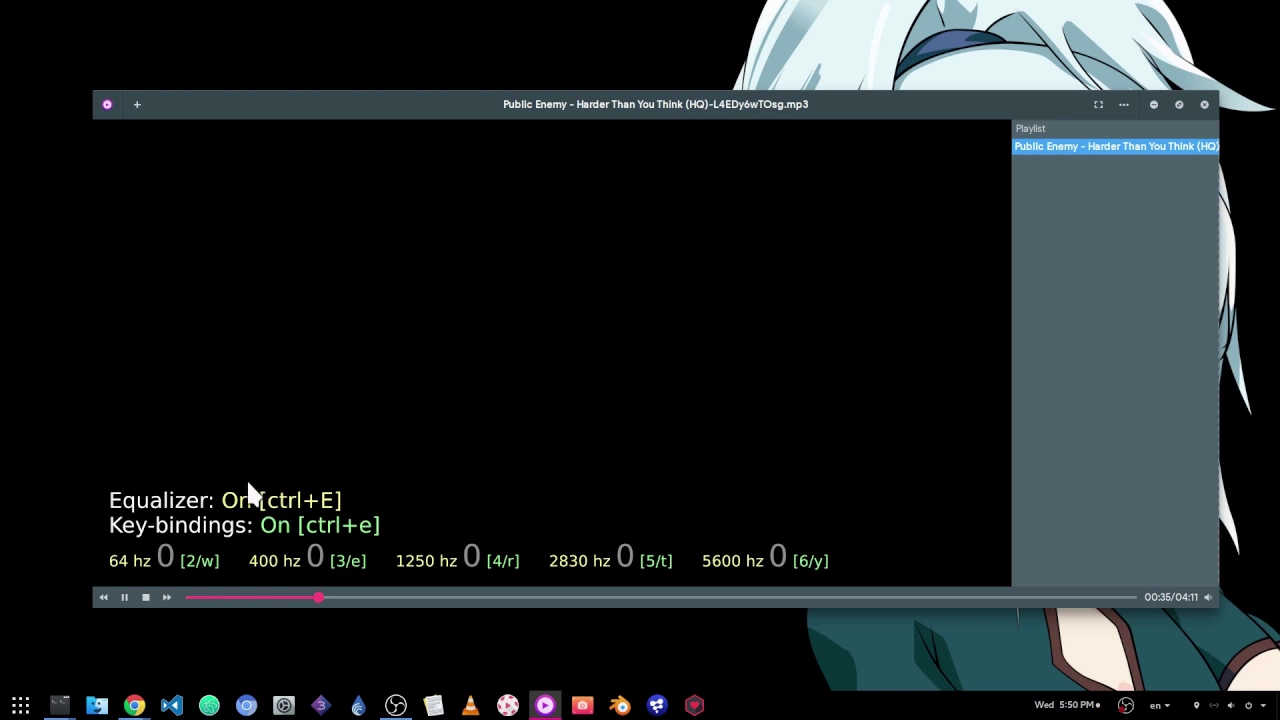Viewport: 1280px width, 720px height.
Task: Launch Chromium from the taskbar
Action: click(246, 705)
